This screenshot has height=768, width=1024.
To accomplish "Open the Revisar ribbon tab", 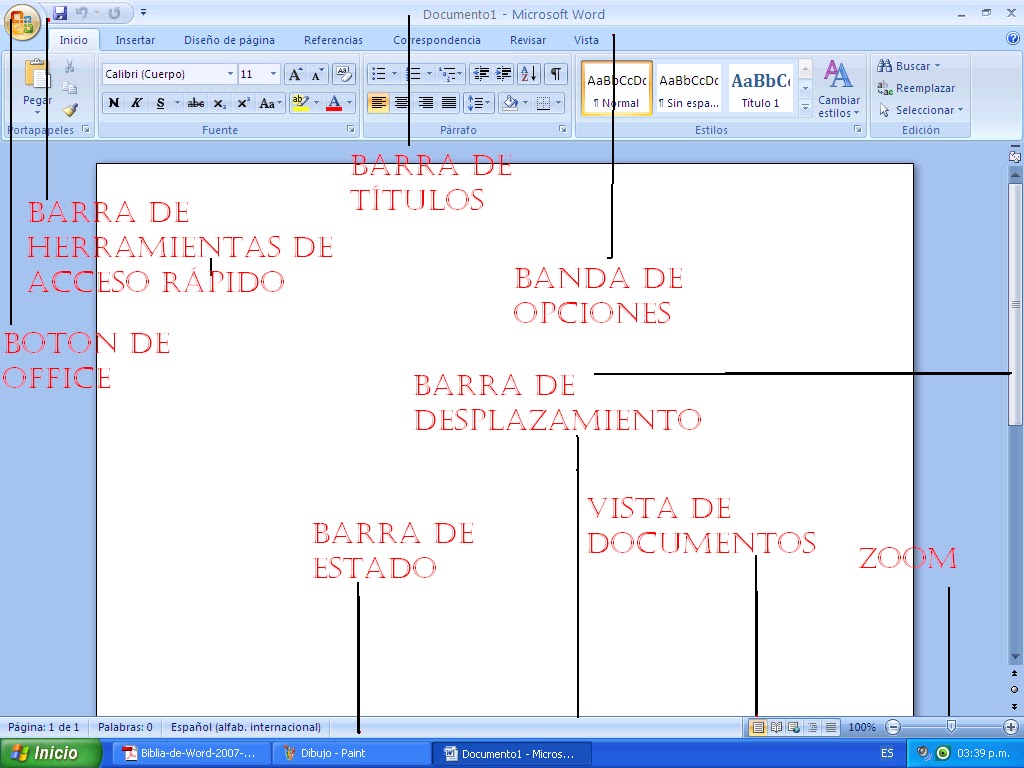I will [x=527, y=40].
